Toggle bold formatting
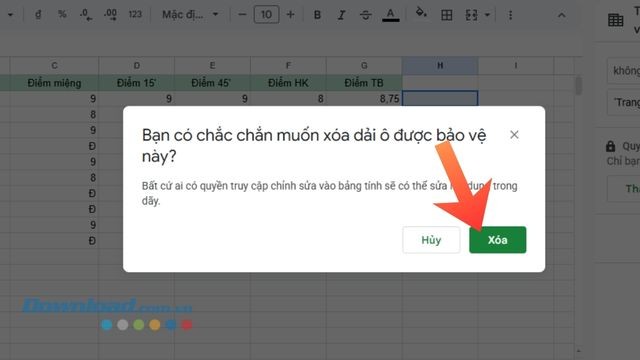 coord(317,15)
